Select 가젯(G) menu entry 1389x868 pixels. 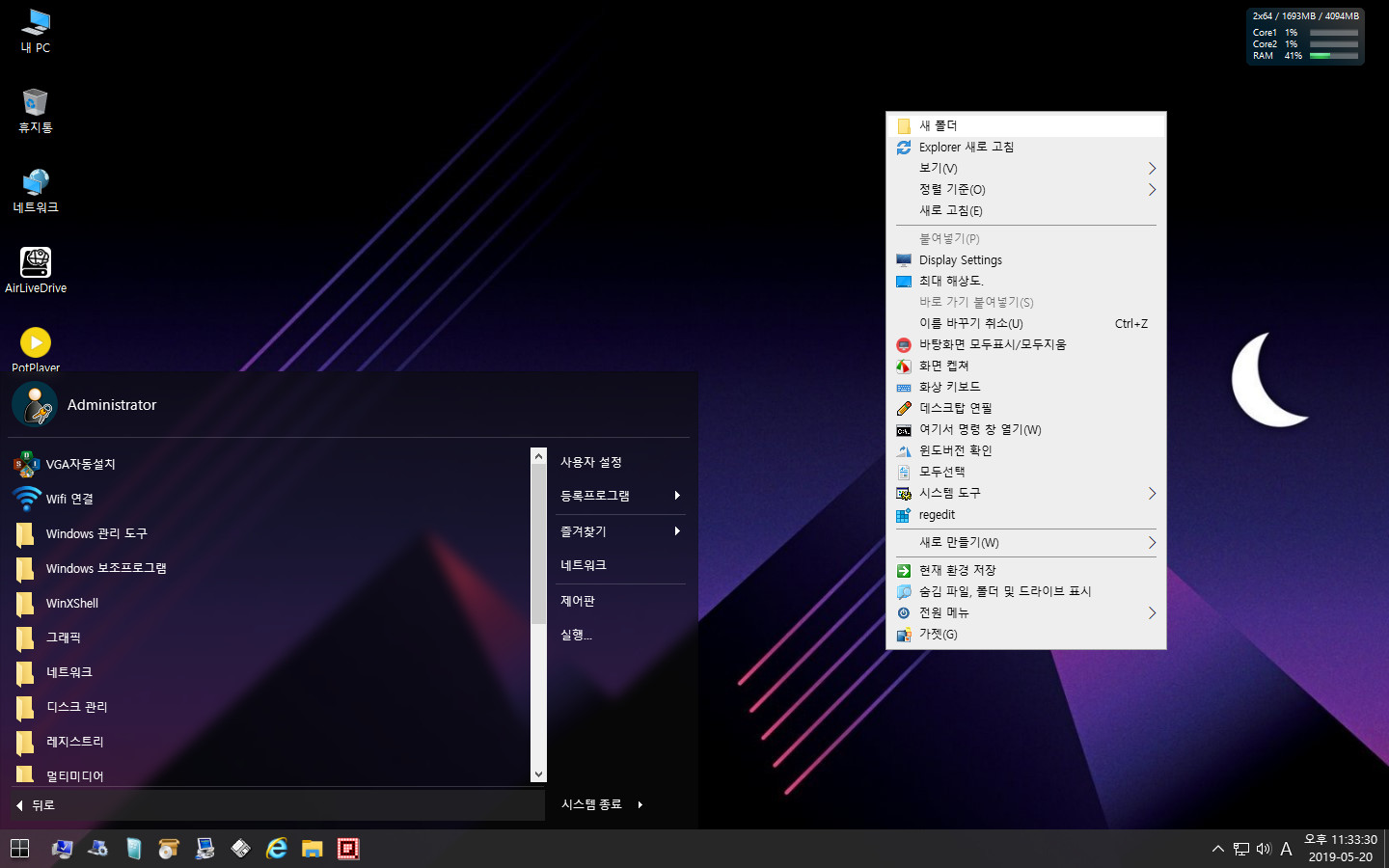1026,634
